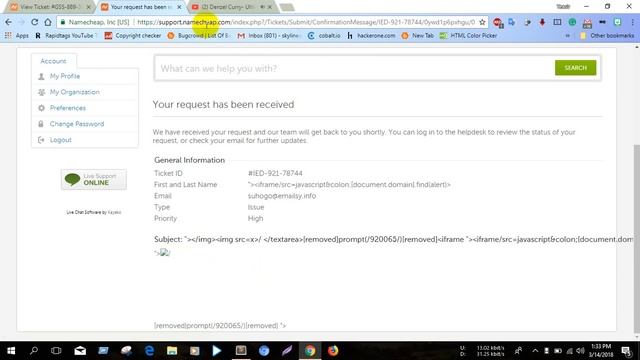Show hidden system tray icons

tap(535, 351)
